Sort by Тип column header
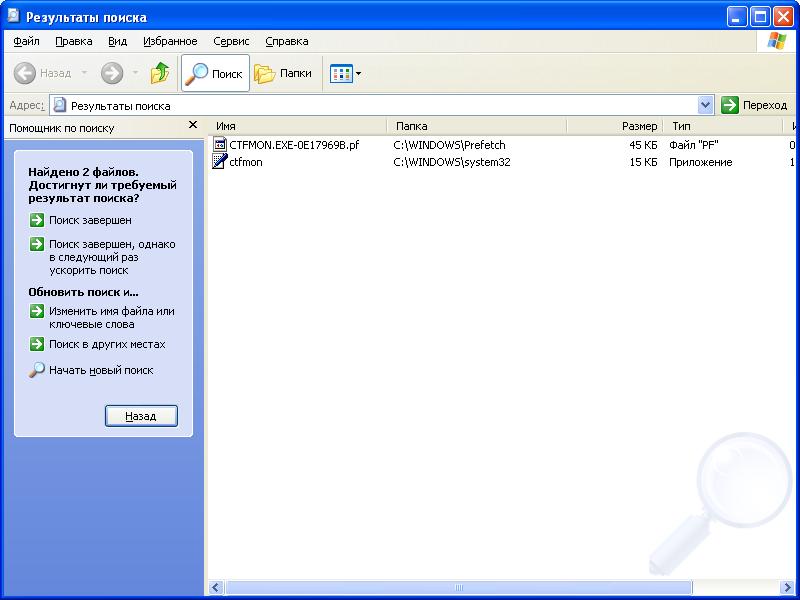Image resolution: width=800 pixels, height=600 pixels. click(722, 126)
